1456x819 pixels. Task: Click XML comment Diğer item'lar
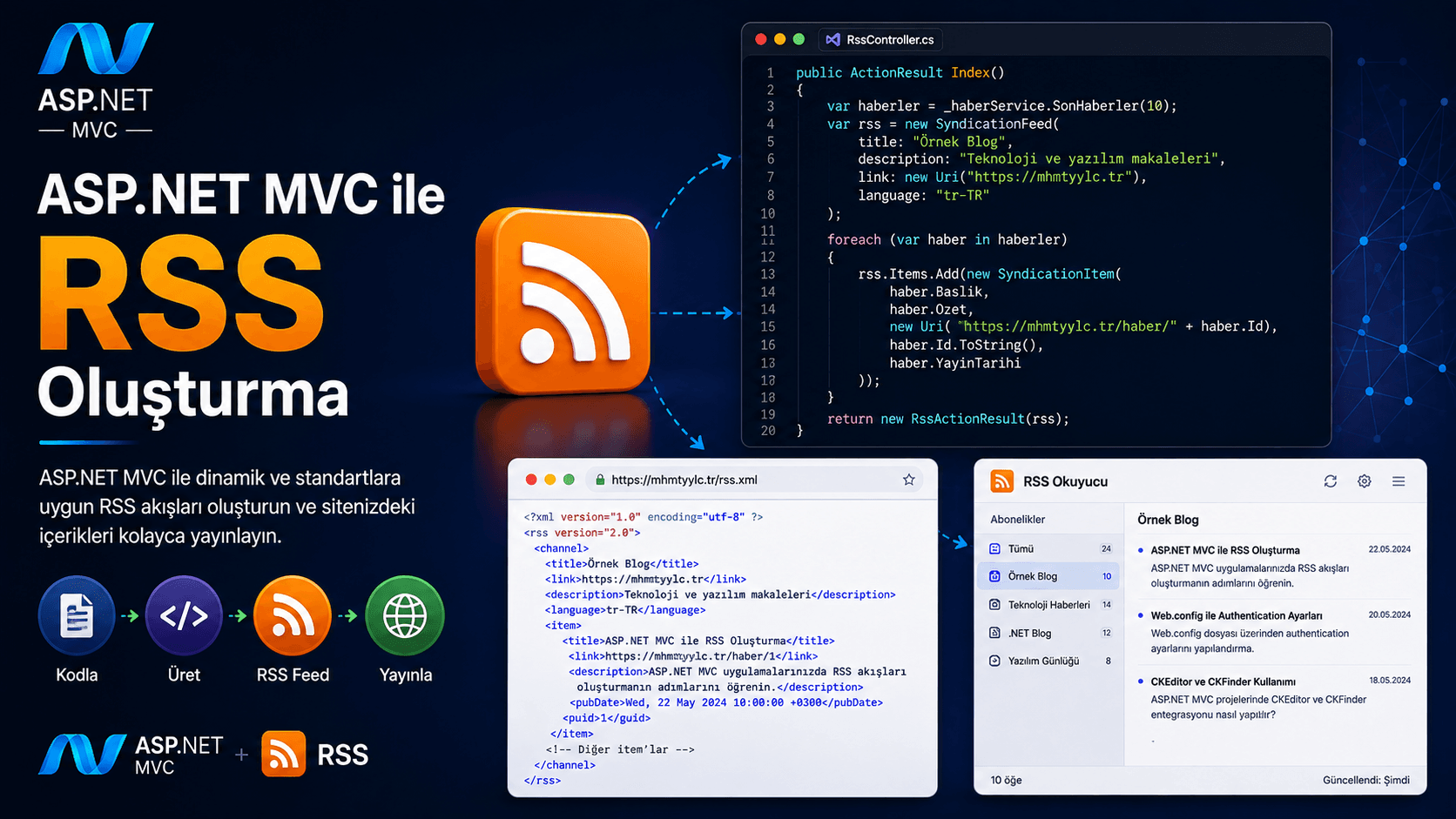619,749
